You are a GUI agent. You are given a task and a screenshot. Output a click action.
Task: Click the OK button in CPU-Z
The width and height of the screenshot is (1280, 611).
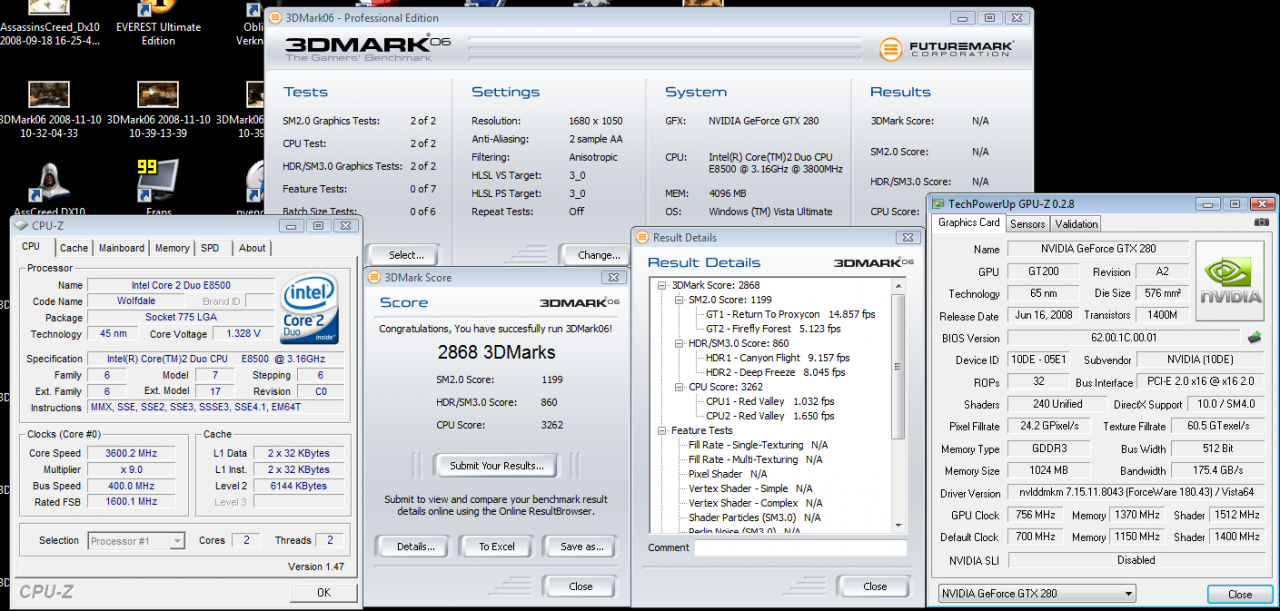tap(324, 592)
